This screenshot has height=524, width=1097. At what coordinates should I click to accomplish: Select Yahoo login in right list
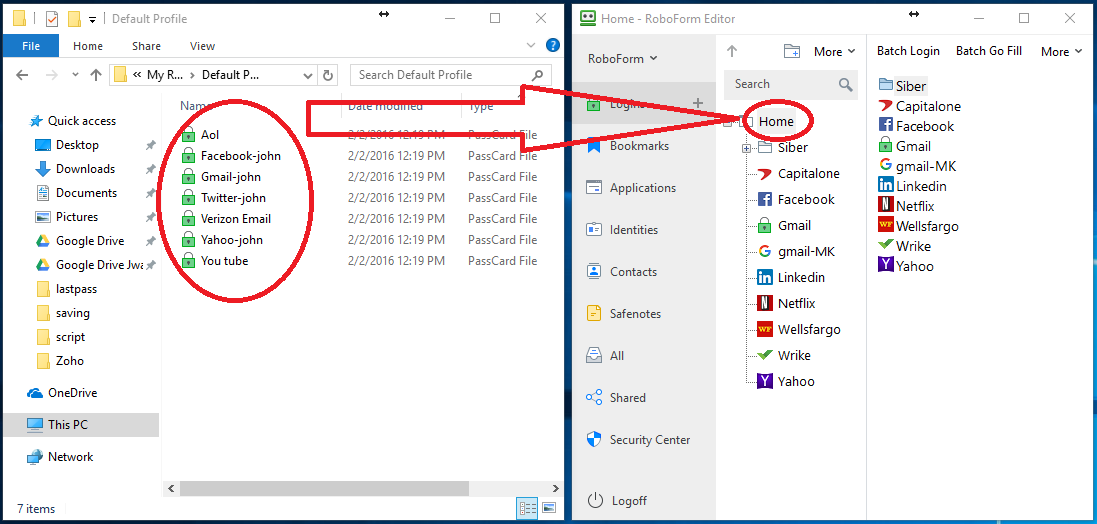click(x=905, y=266)
